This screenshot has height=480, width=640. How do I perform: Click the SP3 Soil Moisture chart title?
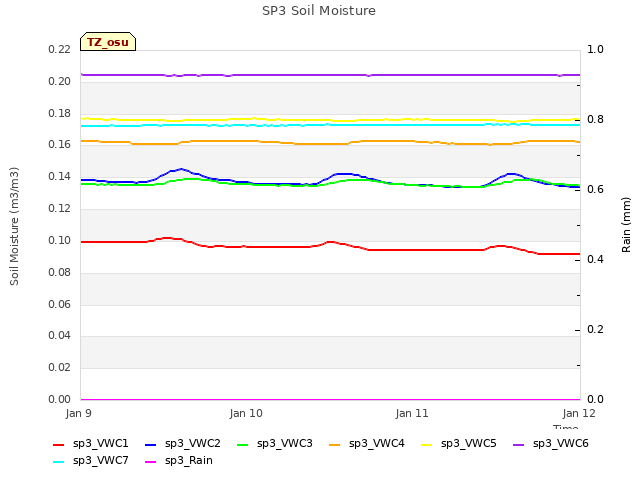pos(319,11)
